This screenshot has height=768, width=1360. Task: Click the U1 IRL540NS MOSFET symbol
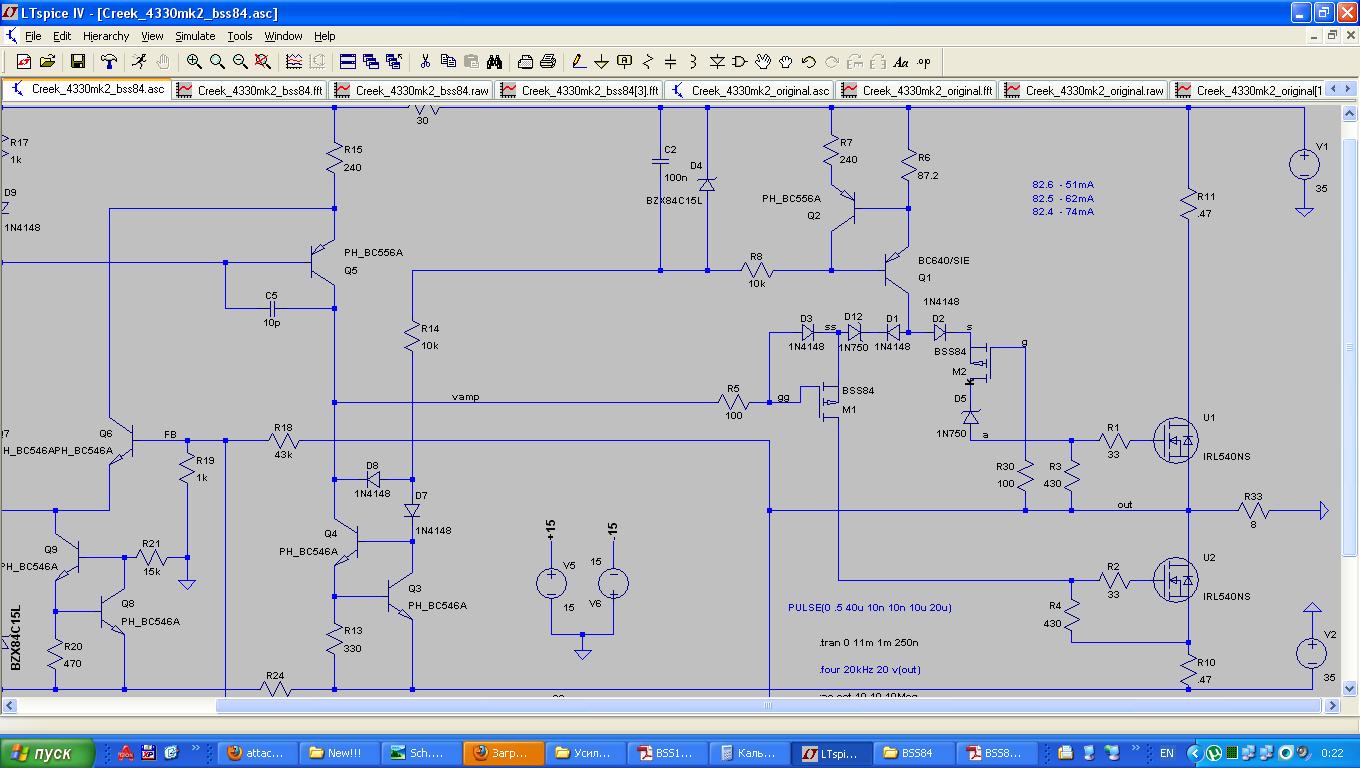1178,440
